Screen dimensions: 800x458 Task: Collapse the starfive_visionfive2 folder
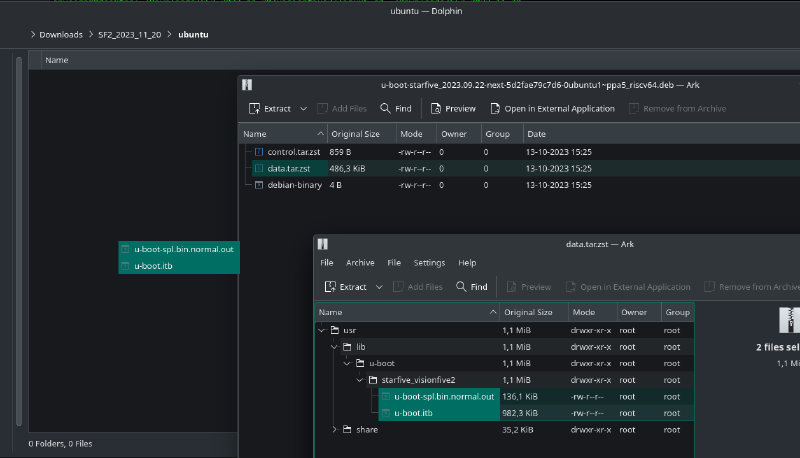pyautogui.click(x=359, y=380)
